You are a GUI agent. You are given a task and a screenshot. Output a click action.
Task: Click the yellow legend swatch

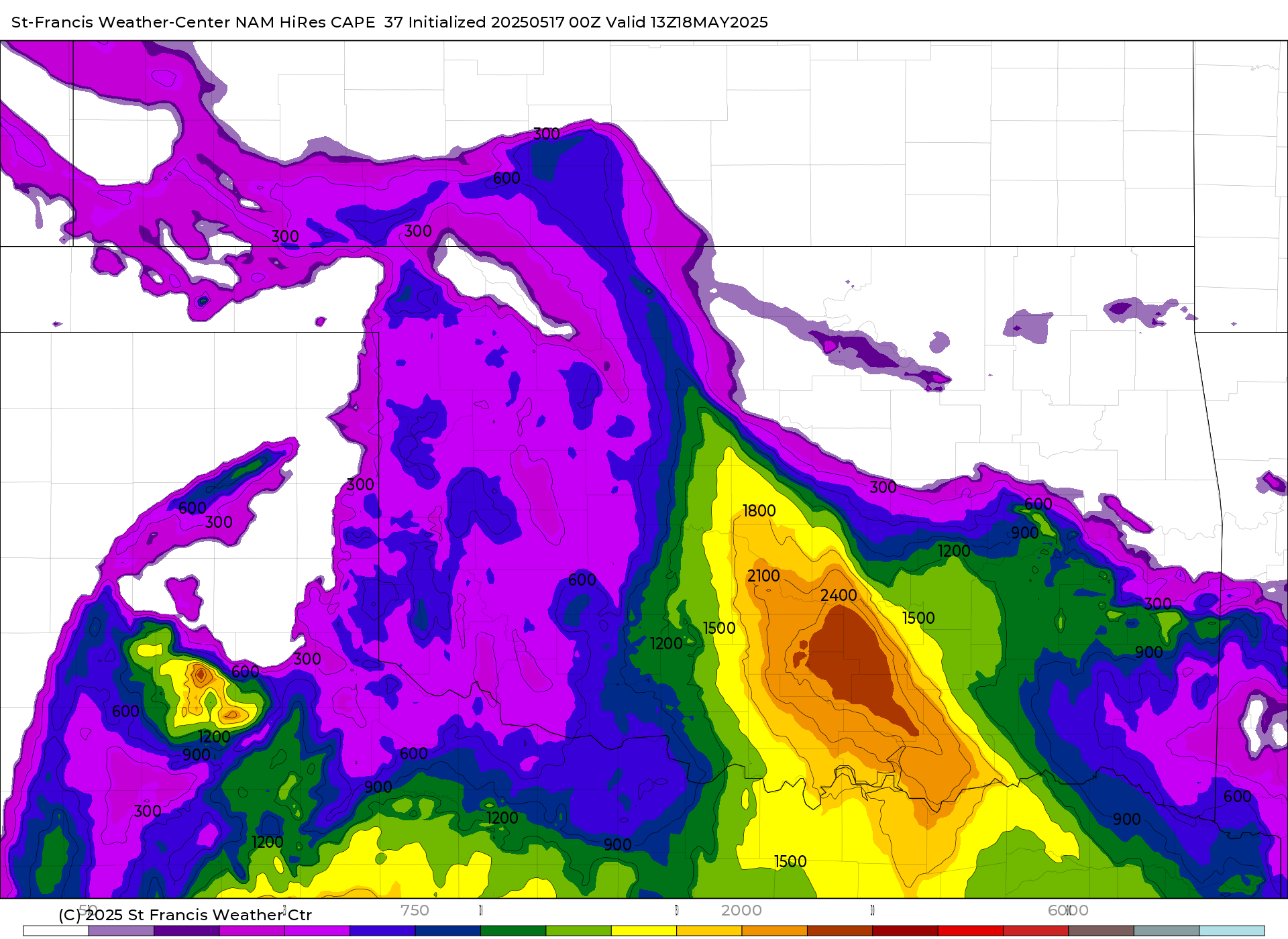click(644, 931)
